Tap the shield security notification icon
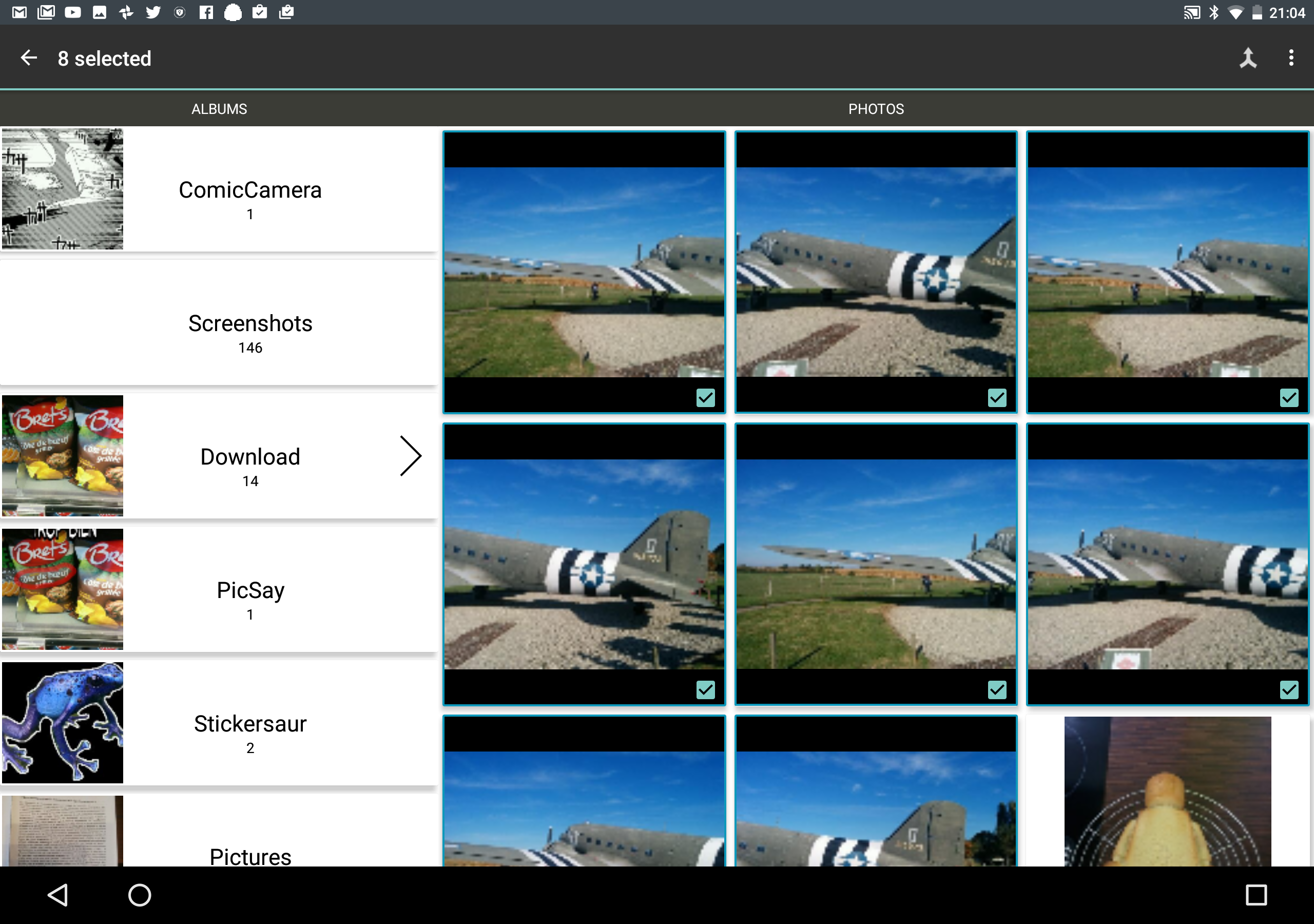 (x=180, y=12)
